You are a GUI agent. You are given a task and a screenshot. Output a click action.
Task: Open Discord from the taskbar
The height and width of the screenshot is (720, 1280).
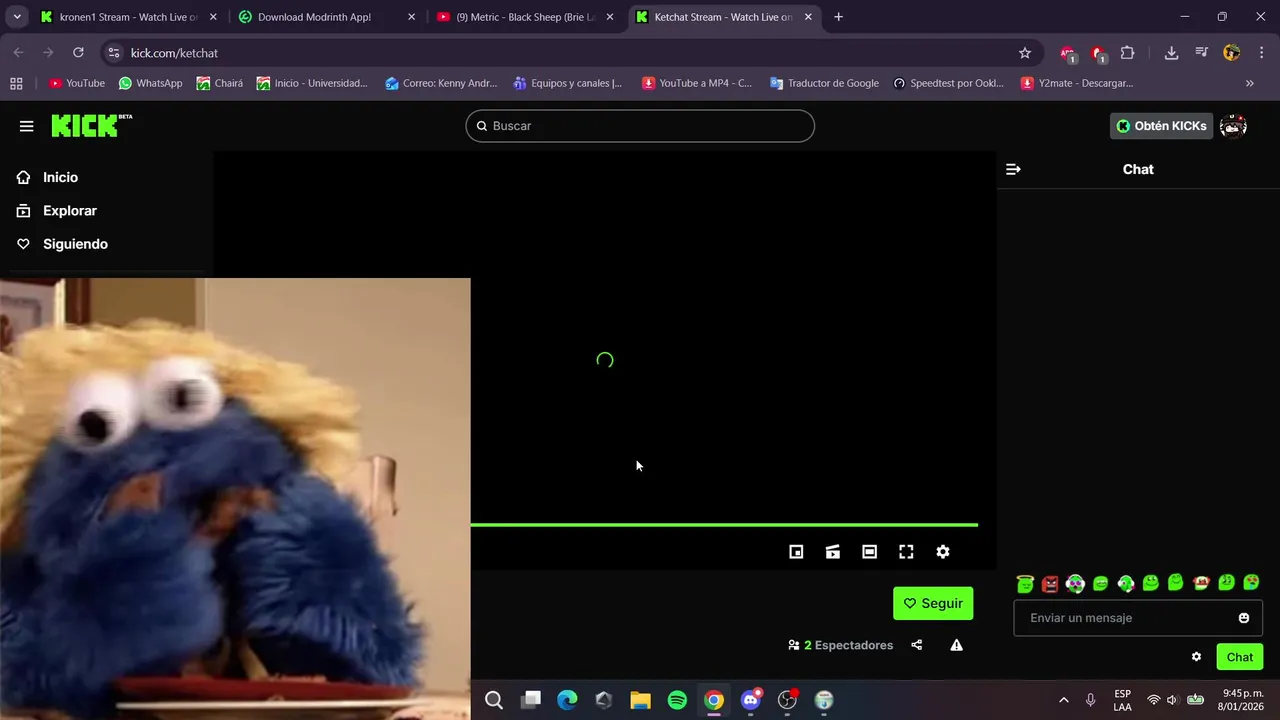point(750,700)
